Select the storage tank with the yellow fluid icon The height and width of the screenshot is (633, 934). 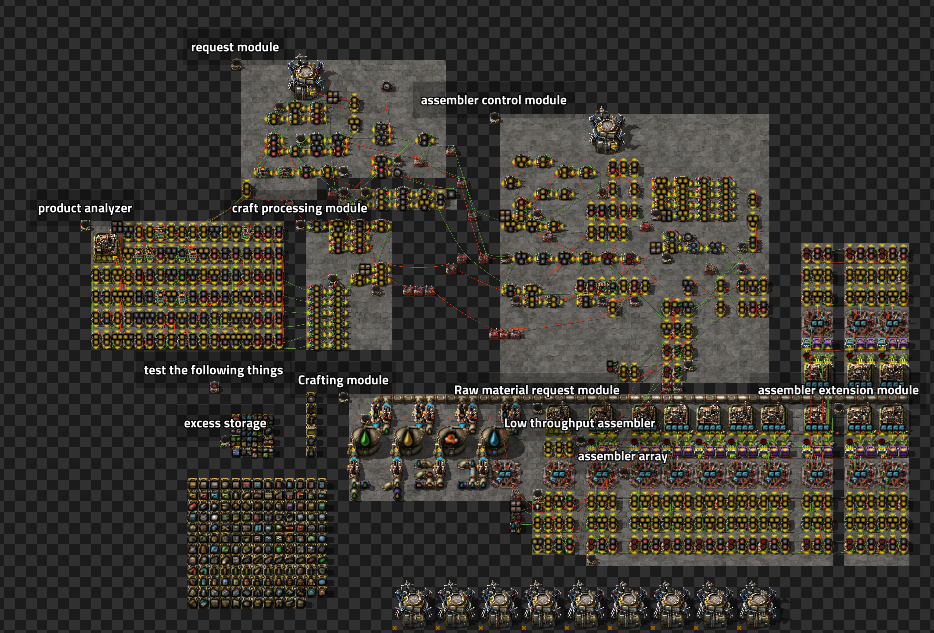pos(408,439)
